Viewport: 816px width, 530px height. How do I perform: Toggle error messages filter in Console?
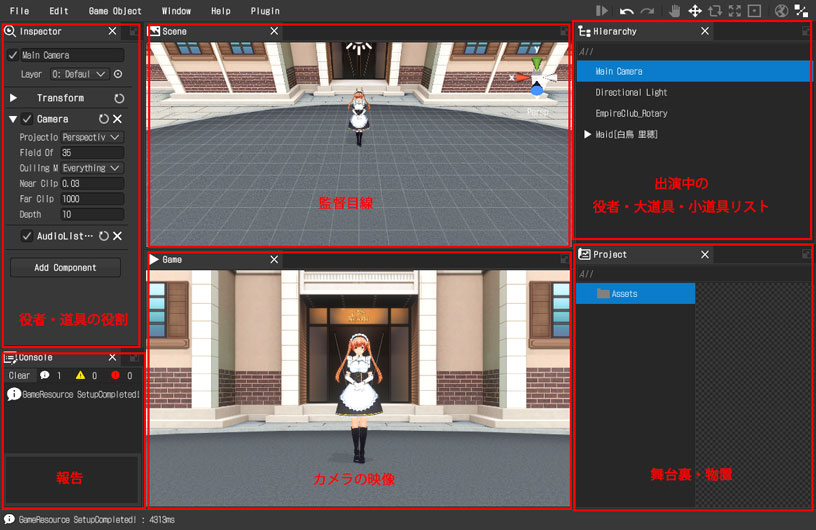115,375
